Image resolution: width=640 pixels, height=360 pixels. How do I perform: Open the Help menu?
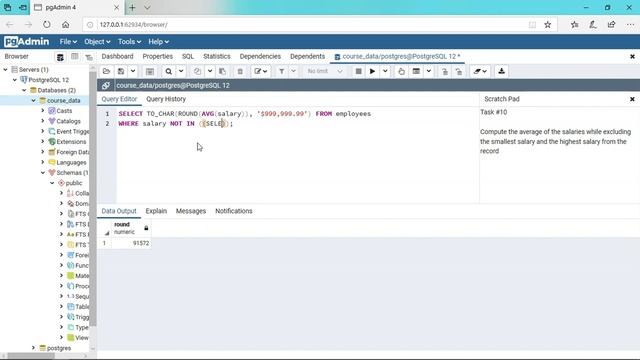[158, 42]
